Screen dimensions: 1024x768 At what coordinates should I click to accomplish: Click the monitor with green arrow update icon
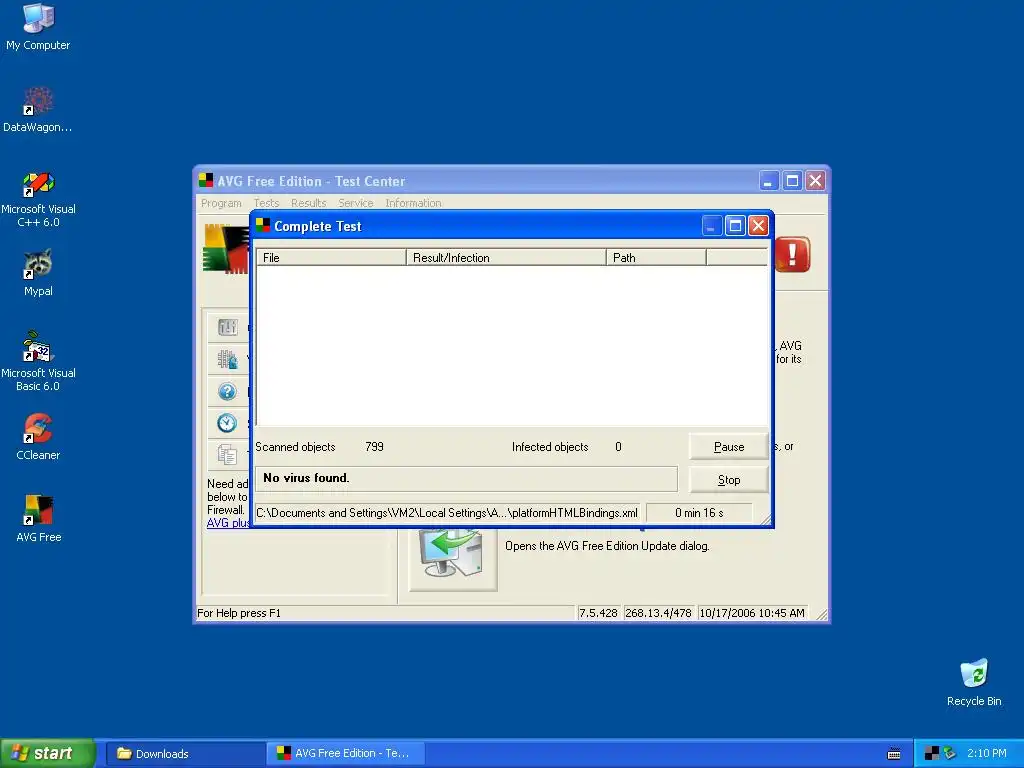coord(453,560)
